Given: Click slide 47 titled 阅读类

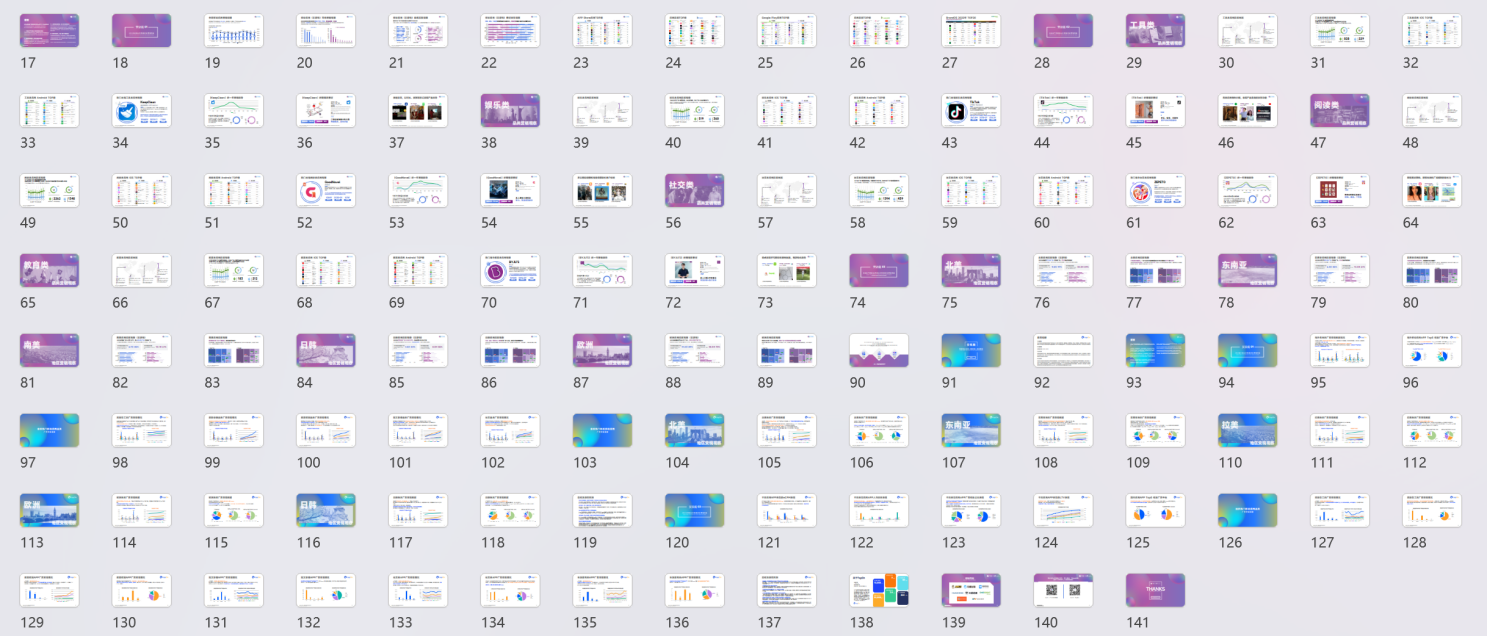Looking at the screenshot, I should 1340,111.
